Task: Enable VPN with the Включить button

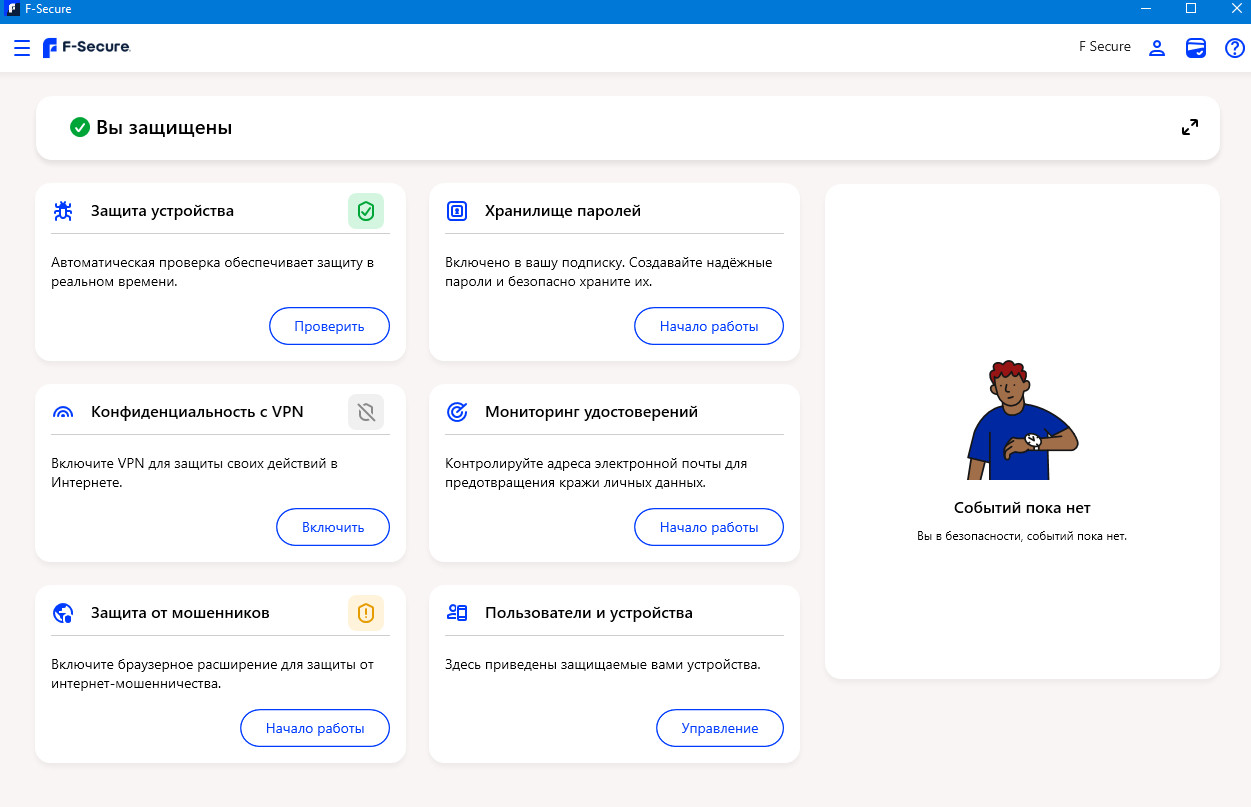Action: (x=333, y=527)
